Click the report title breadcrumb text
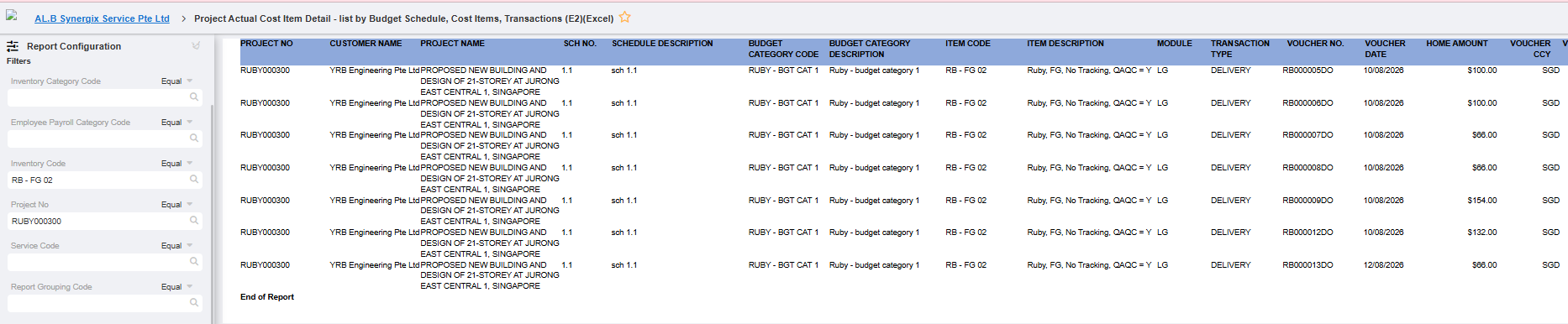 (403, 18)
